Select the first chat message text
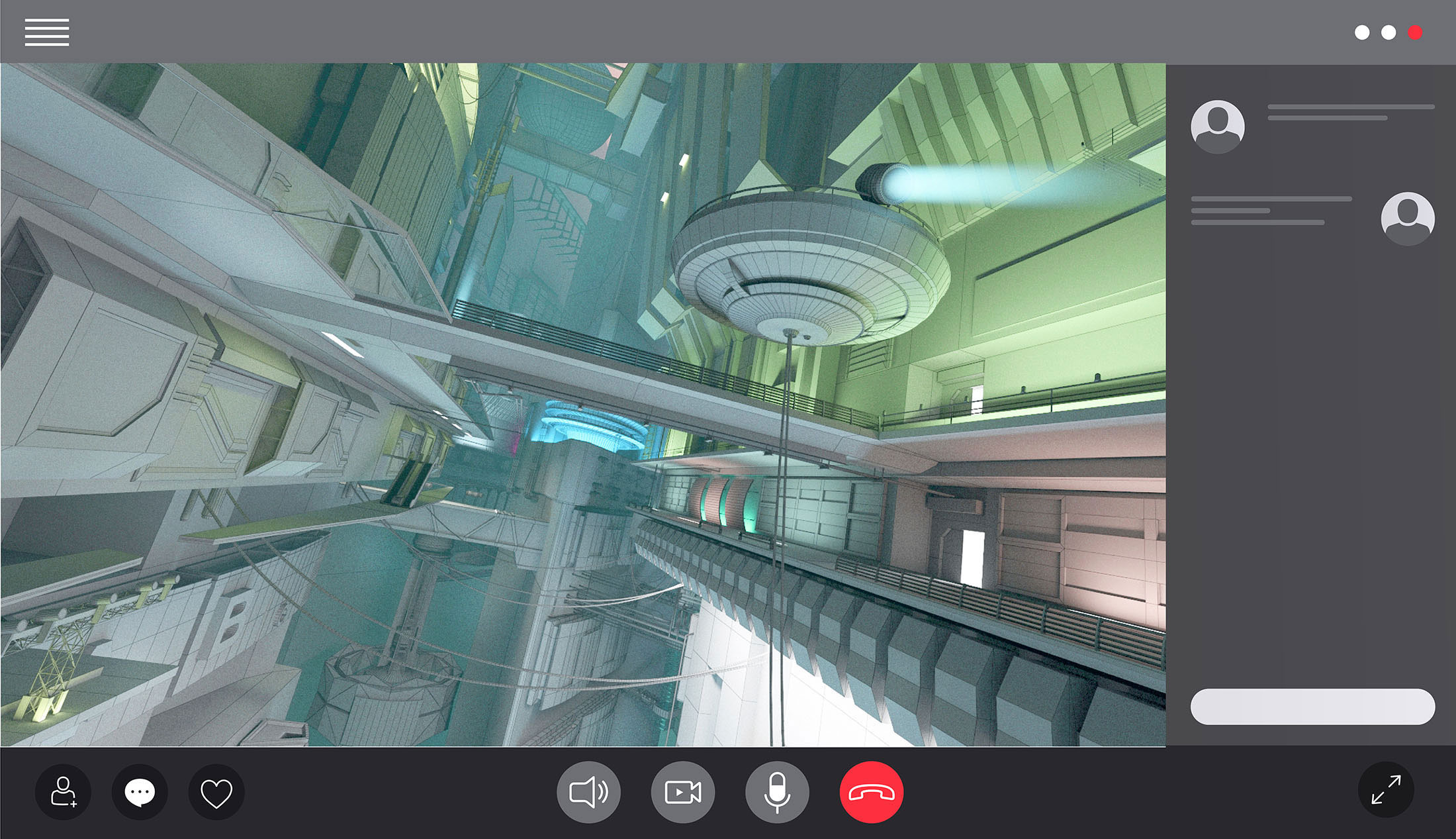The height and width of the screenshot is (839, 1456). click(1350, 112)
